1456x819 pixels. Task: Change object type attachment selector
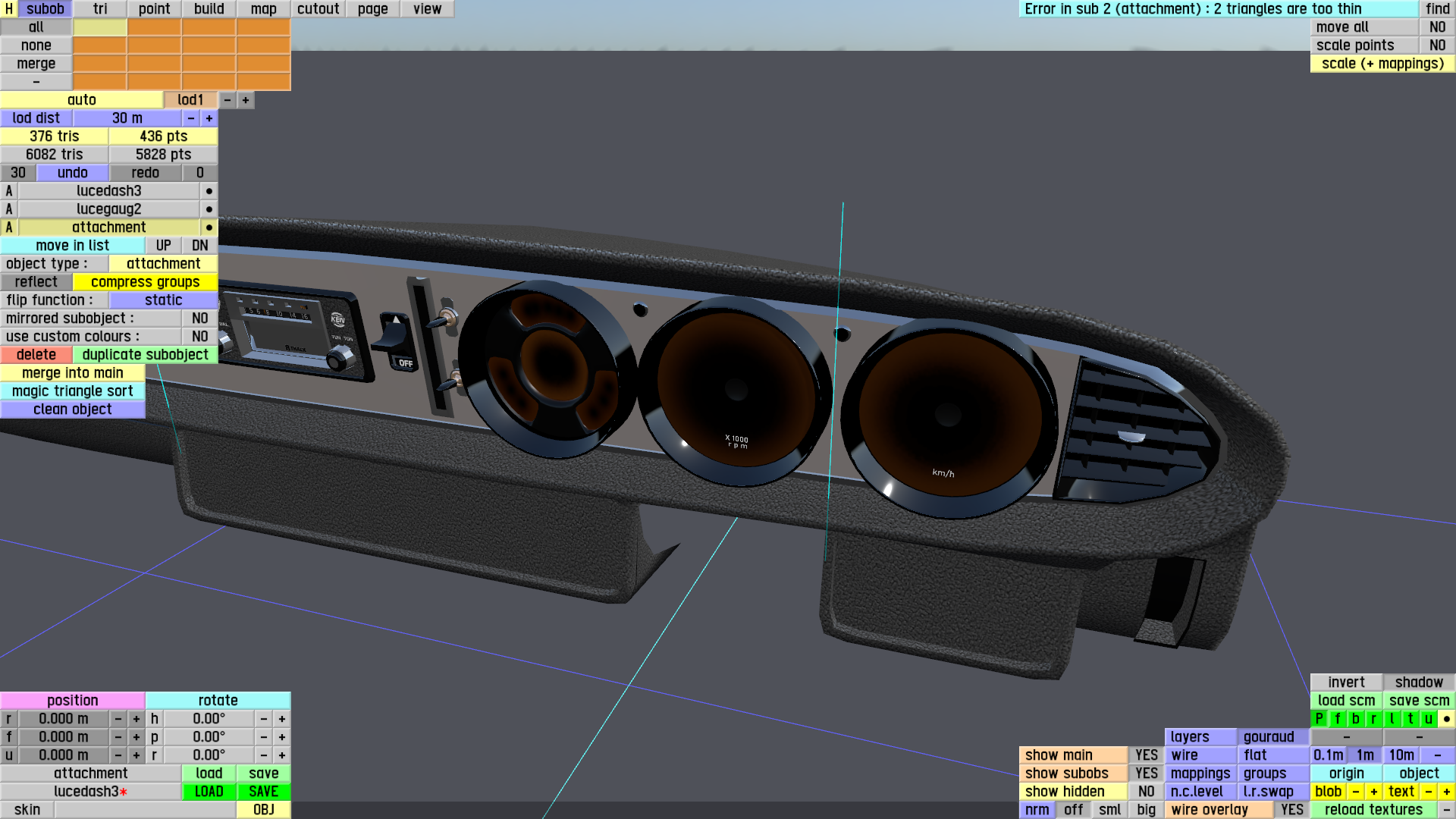coord(163,264)
